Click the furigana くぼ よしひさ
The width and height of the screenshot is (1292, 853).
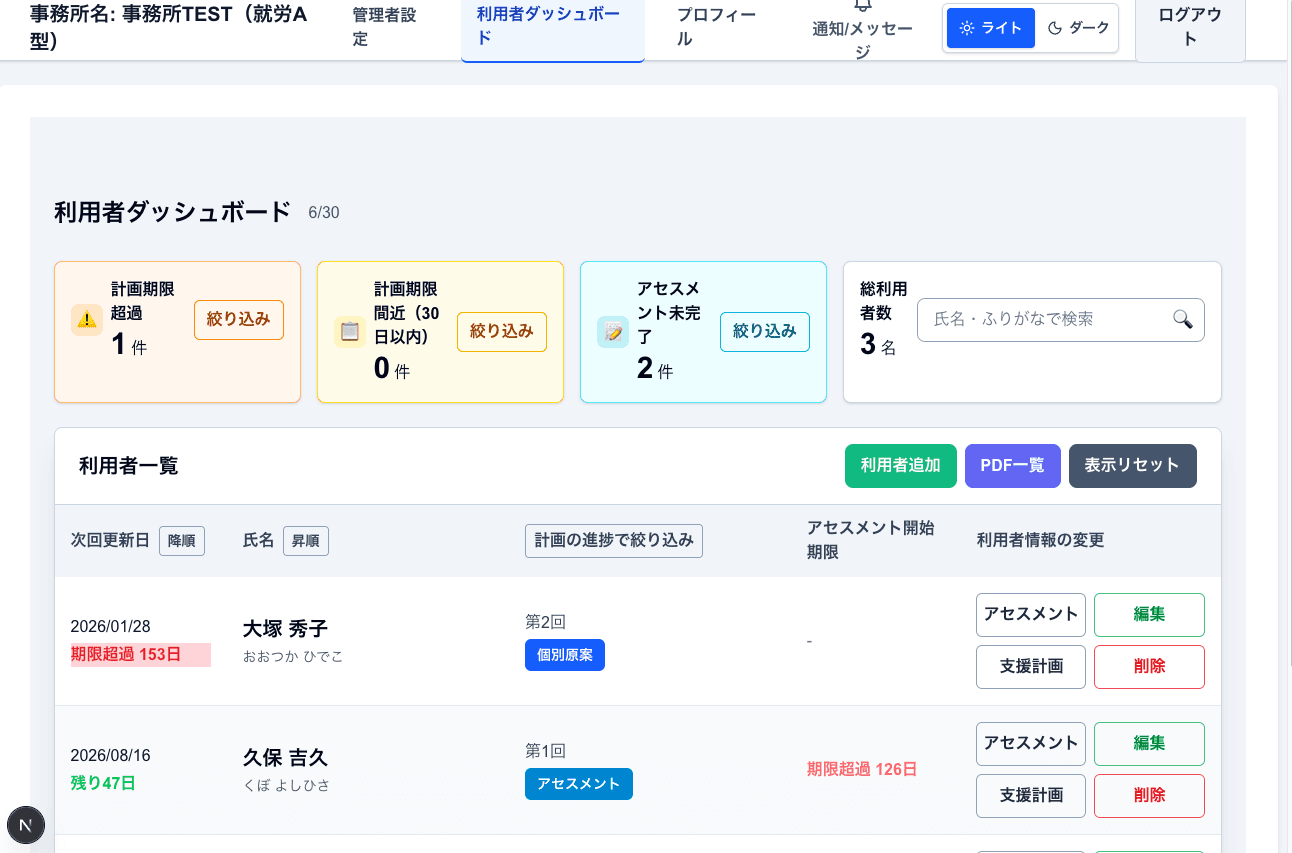pos(287,786)
